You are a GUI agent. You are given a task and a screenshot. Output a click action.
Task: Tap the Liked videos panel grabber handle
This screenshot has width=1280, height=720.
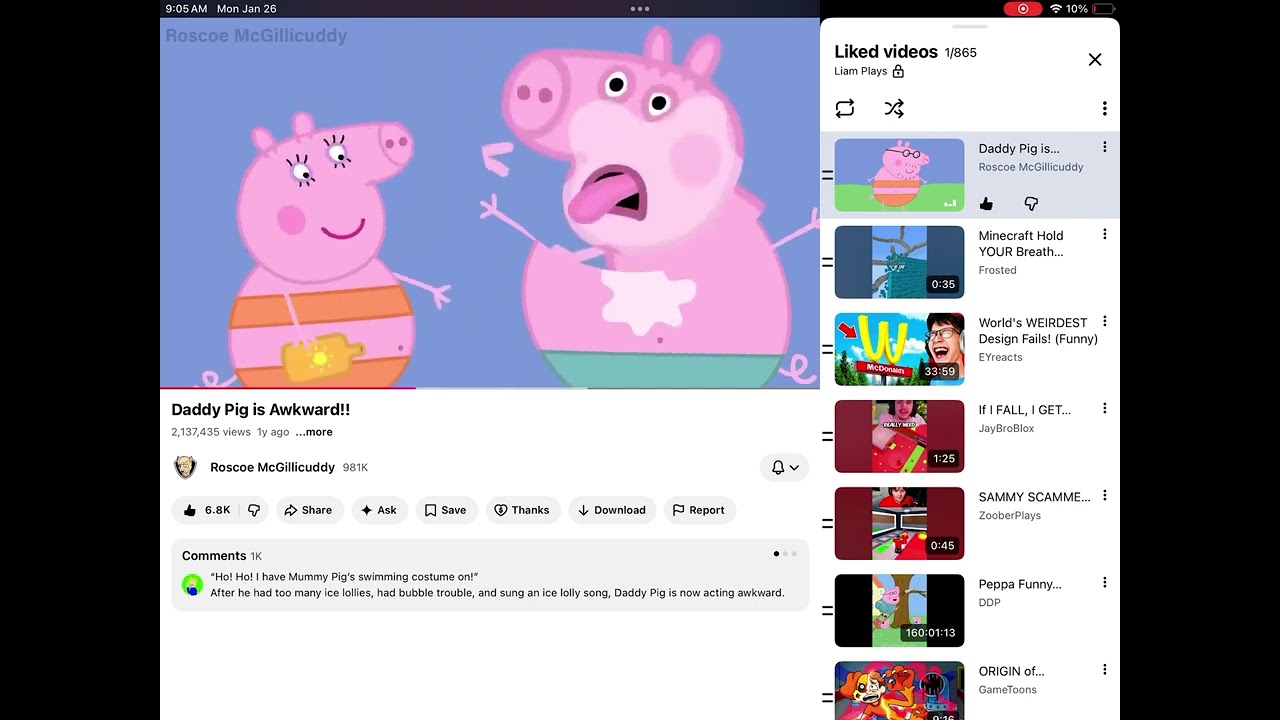970,26
